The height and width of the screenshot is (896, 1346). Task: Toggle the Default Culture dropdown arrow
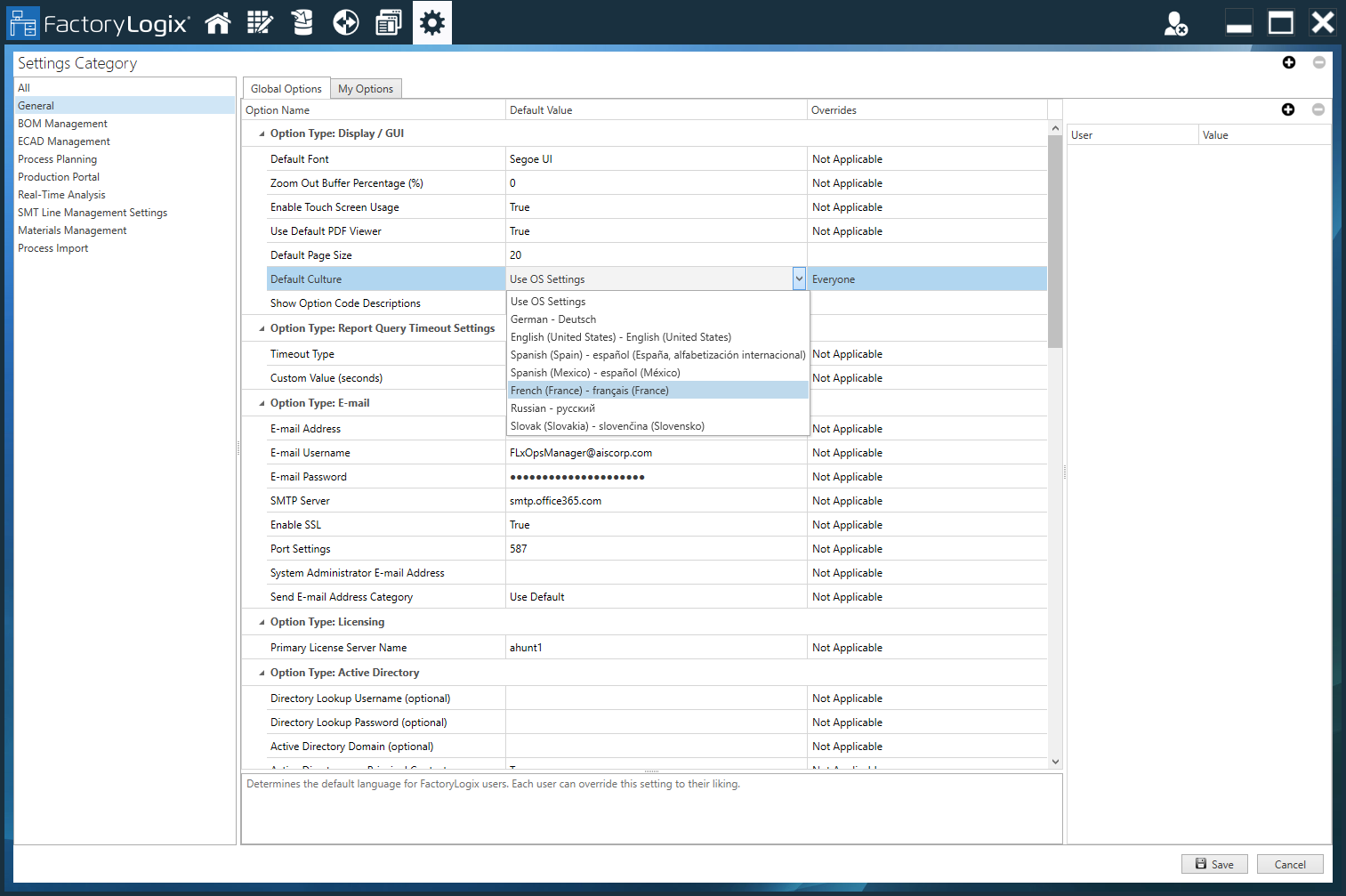799,279
